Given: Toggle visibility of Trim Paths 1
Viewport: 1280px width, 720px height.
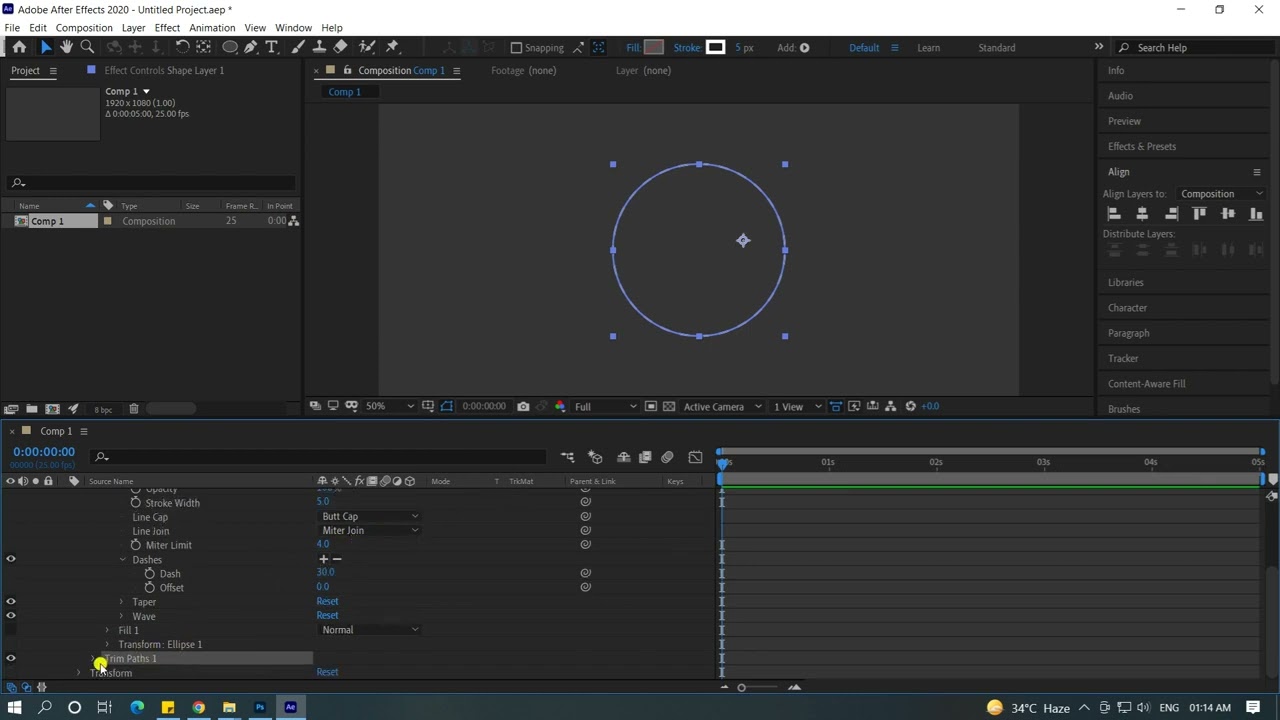Looking at the screenshot, I should tap(11, 658).
